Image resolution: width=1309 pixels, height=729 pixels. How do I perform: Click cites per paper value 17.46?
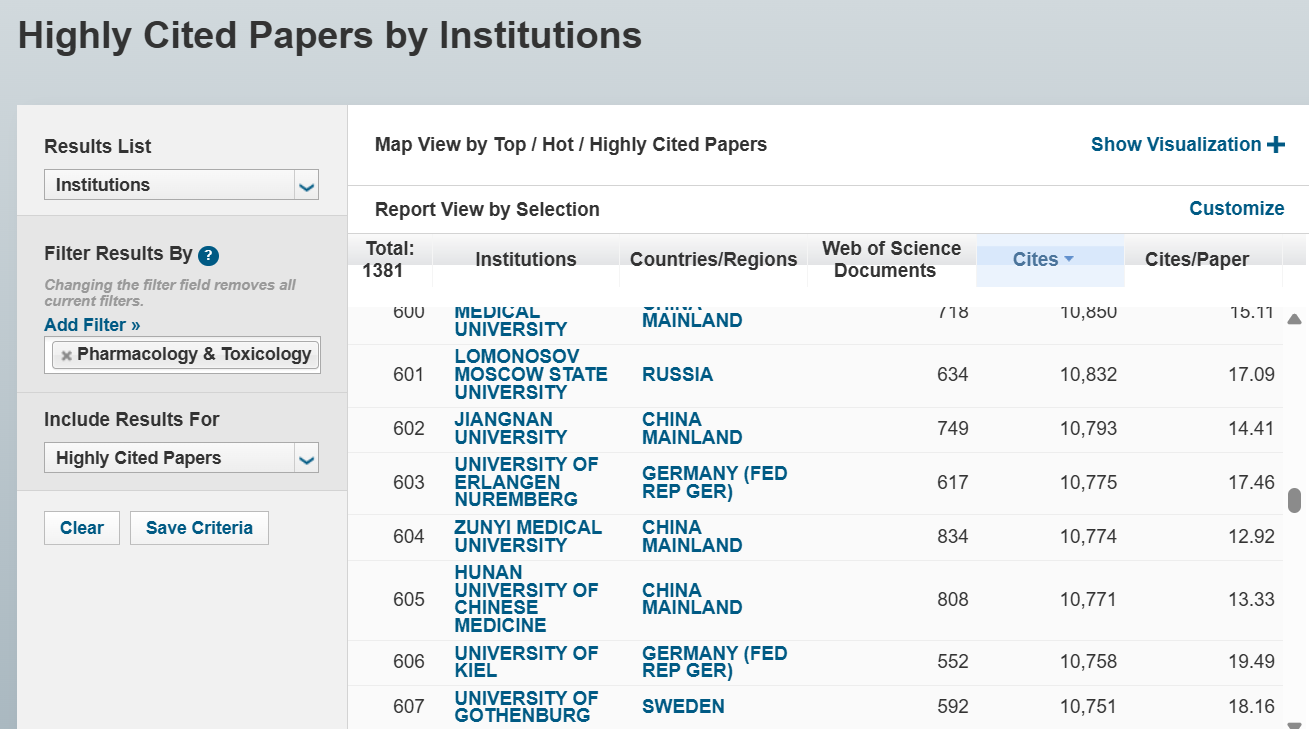click(1251, 482)
